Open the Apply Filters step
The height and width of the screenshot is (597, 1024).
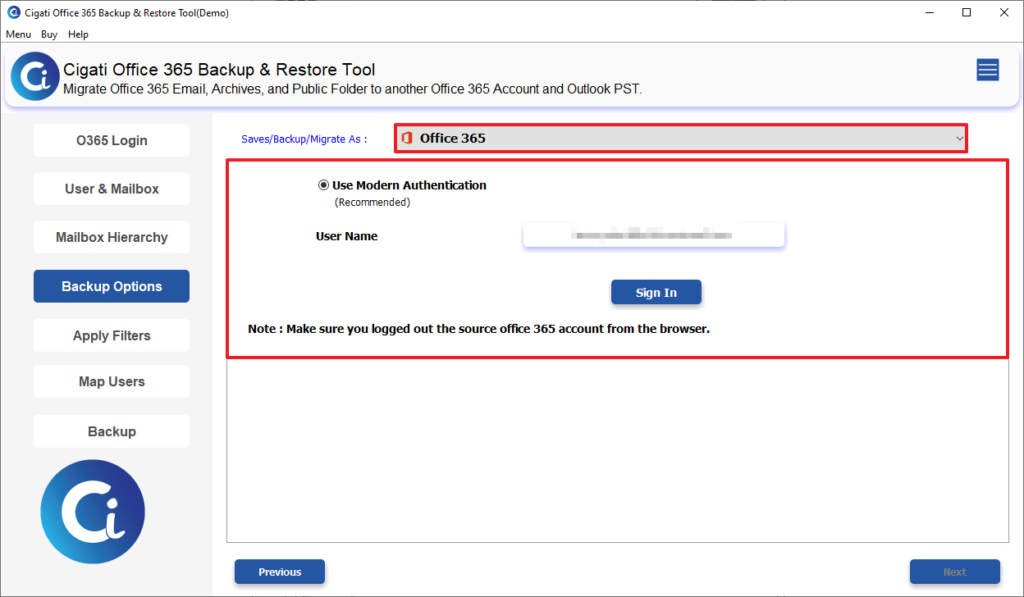click(x=112, y=336)
